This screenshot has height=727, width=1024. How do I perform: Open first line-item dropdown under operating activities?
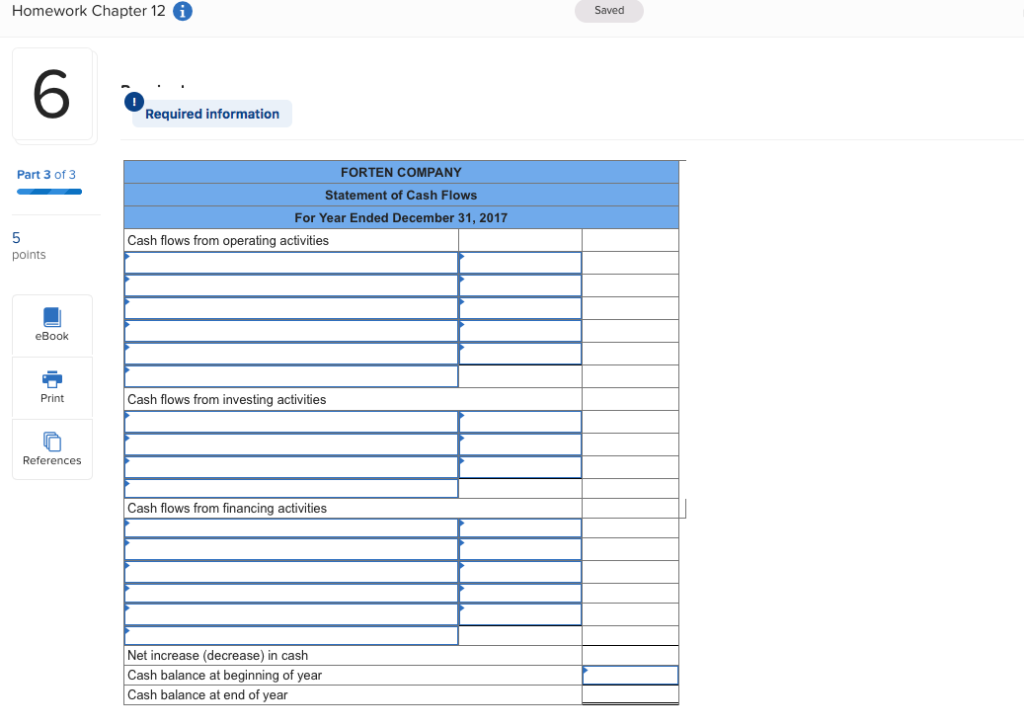[x=291, y=263]
